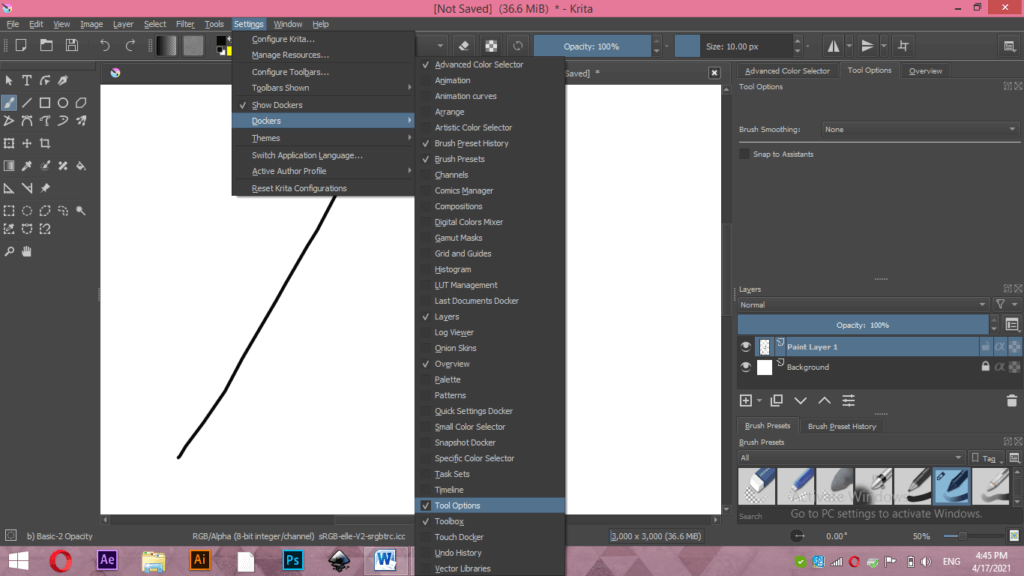The height and width of the screenshot is (576, 1024).
Task: Open the Brush Smoothing dropdown
Action: pyautogui.click(x=918, y=129)
